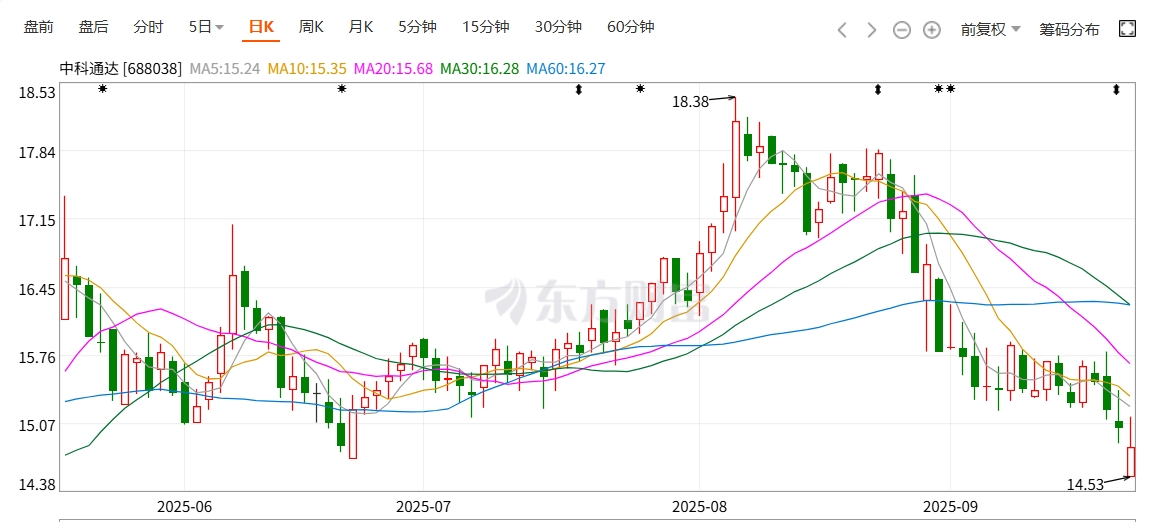The width and height of the screenshot is (1165, 522).
Task: Switch to the 5分钟 chart
Action: (418, 27)
